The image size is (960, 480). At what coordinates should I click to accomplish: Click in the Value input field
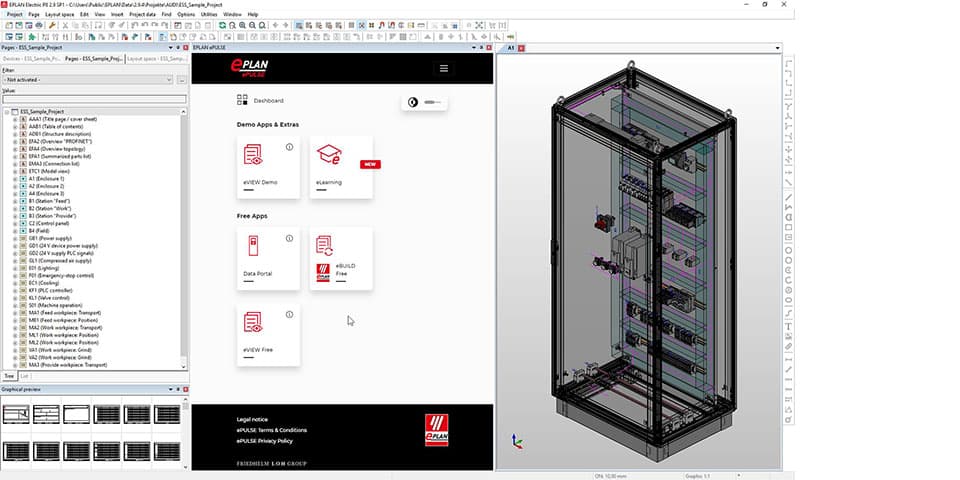point(93,99)
